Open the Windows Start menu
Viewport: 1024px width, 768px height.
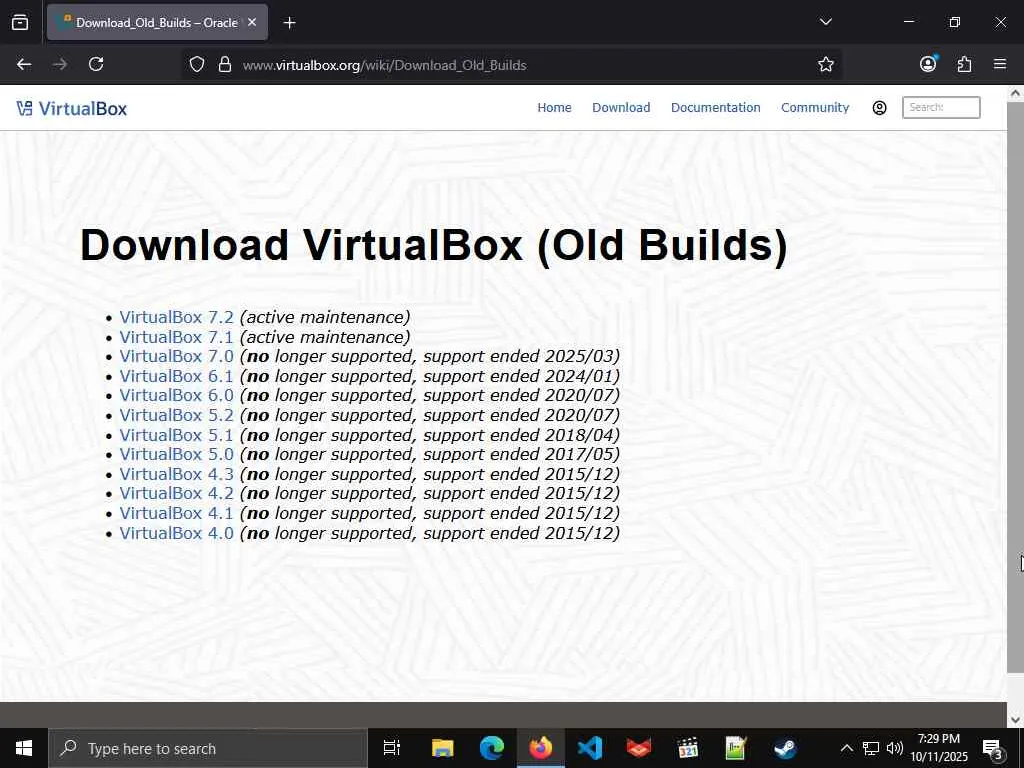click(24, 748)
